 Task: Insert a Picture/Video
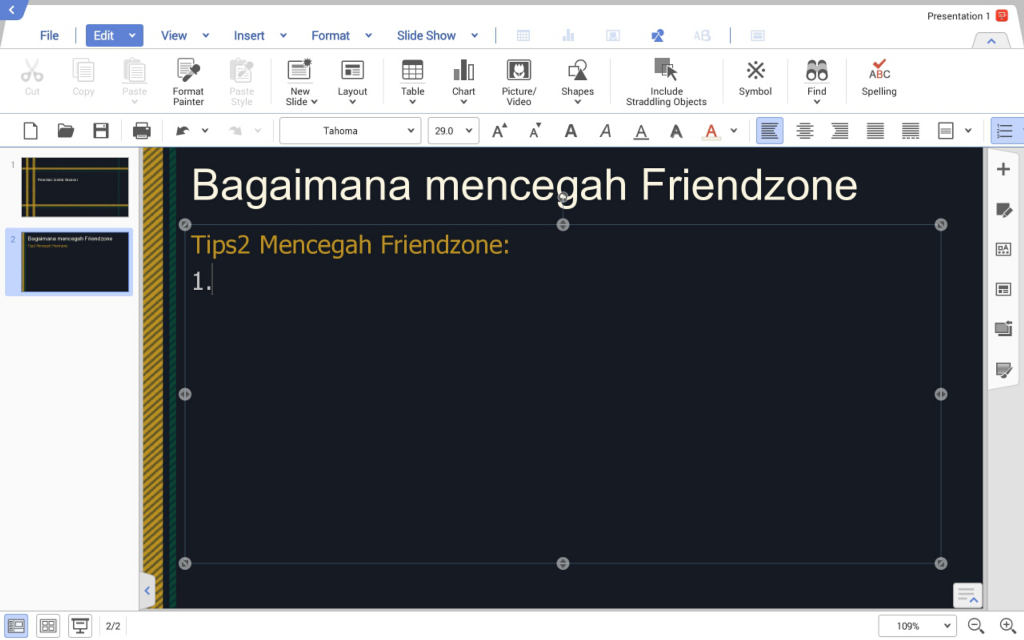(518, 80)
